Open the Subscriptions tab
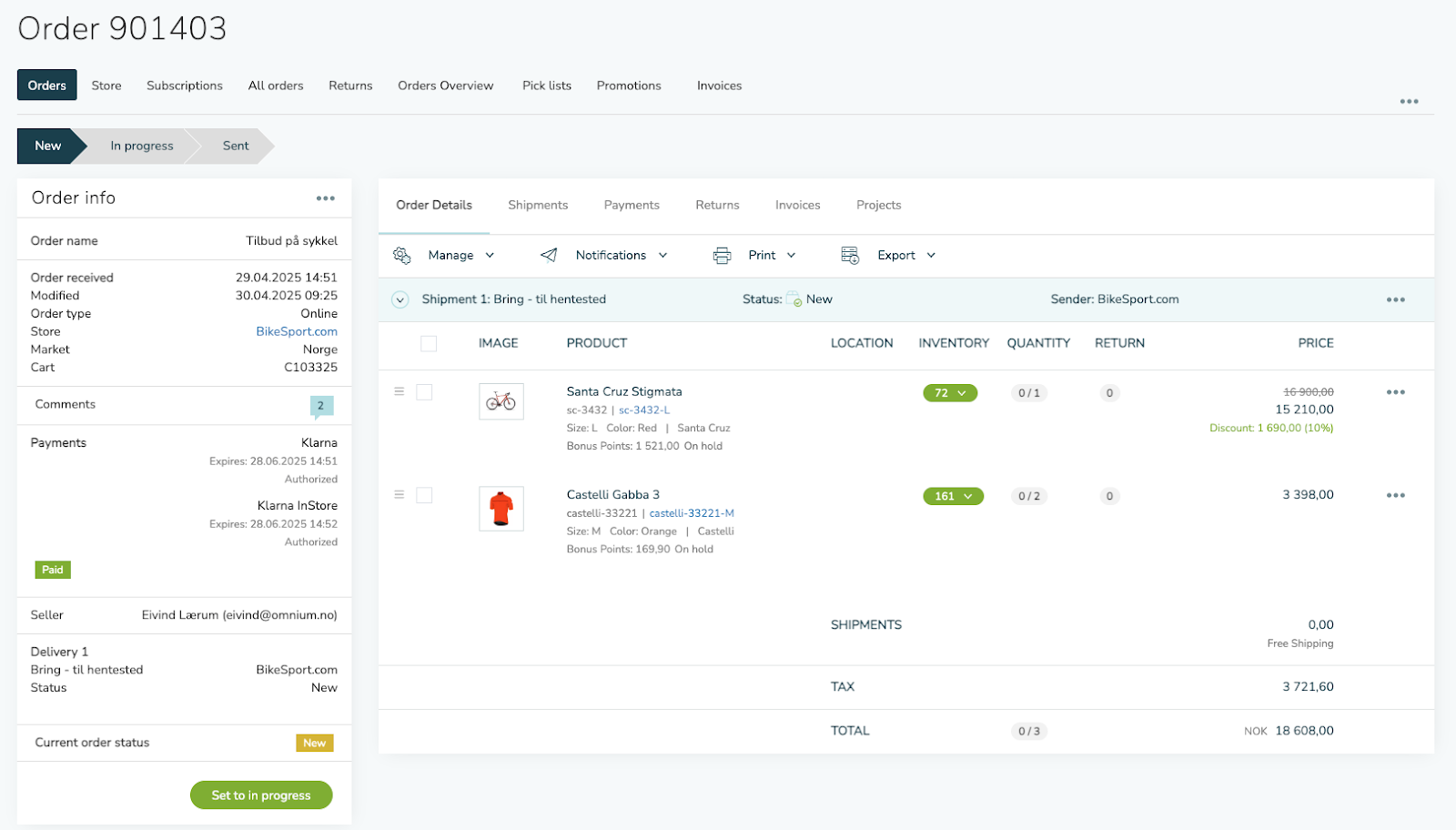The width and height of the screenshot is (1456, 830). coord(185,86)
